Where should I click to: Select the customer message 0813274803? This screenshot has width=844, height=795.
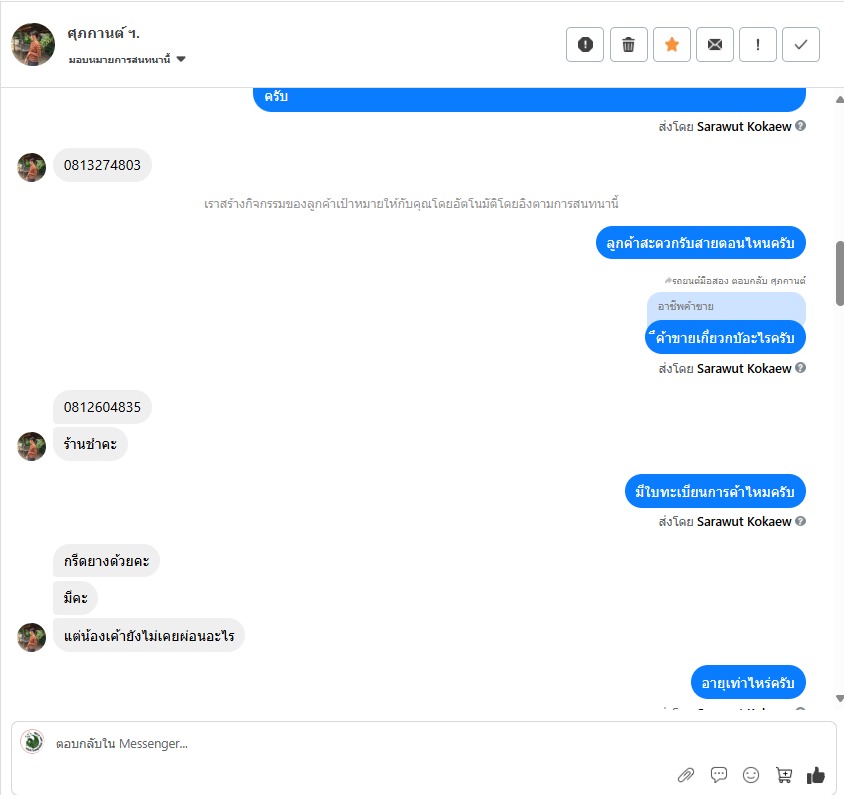102,165
